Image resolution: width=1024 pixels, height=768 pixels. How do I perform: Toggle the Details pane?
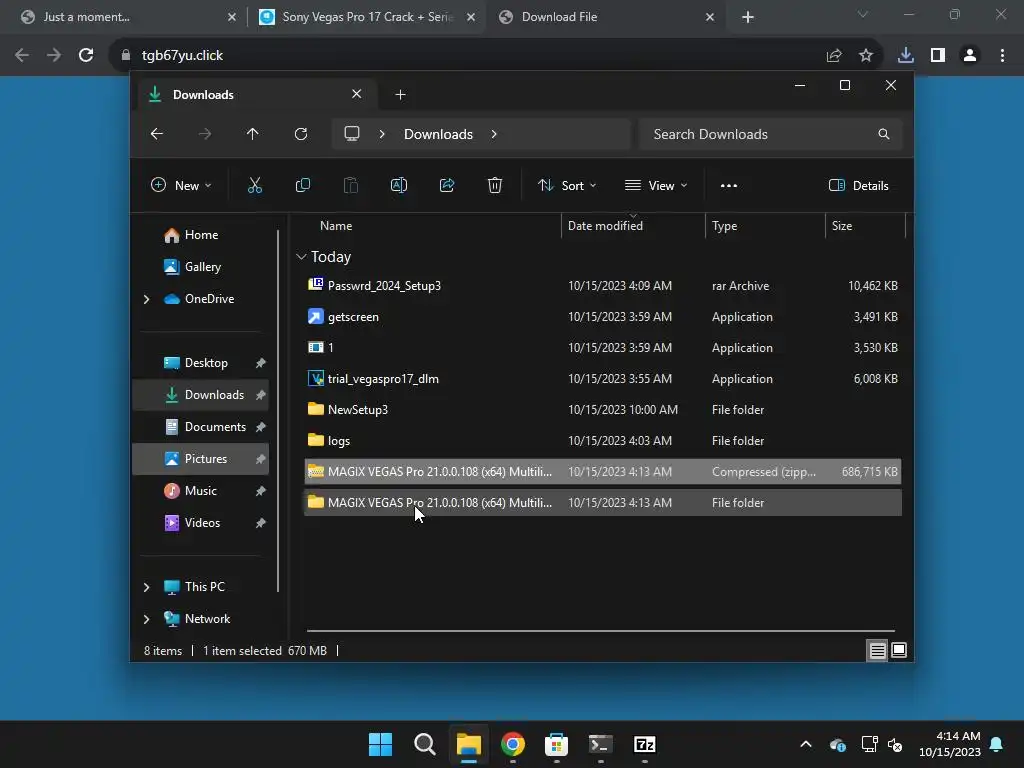[858, 185]
